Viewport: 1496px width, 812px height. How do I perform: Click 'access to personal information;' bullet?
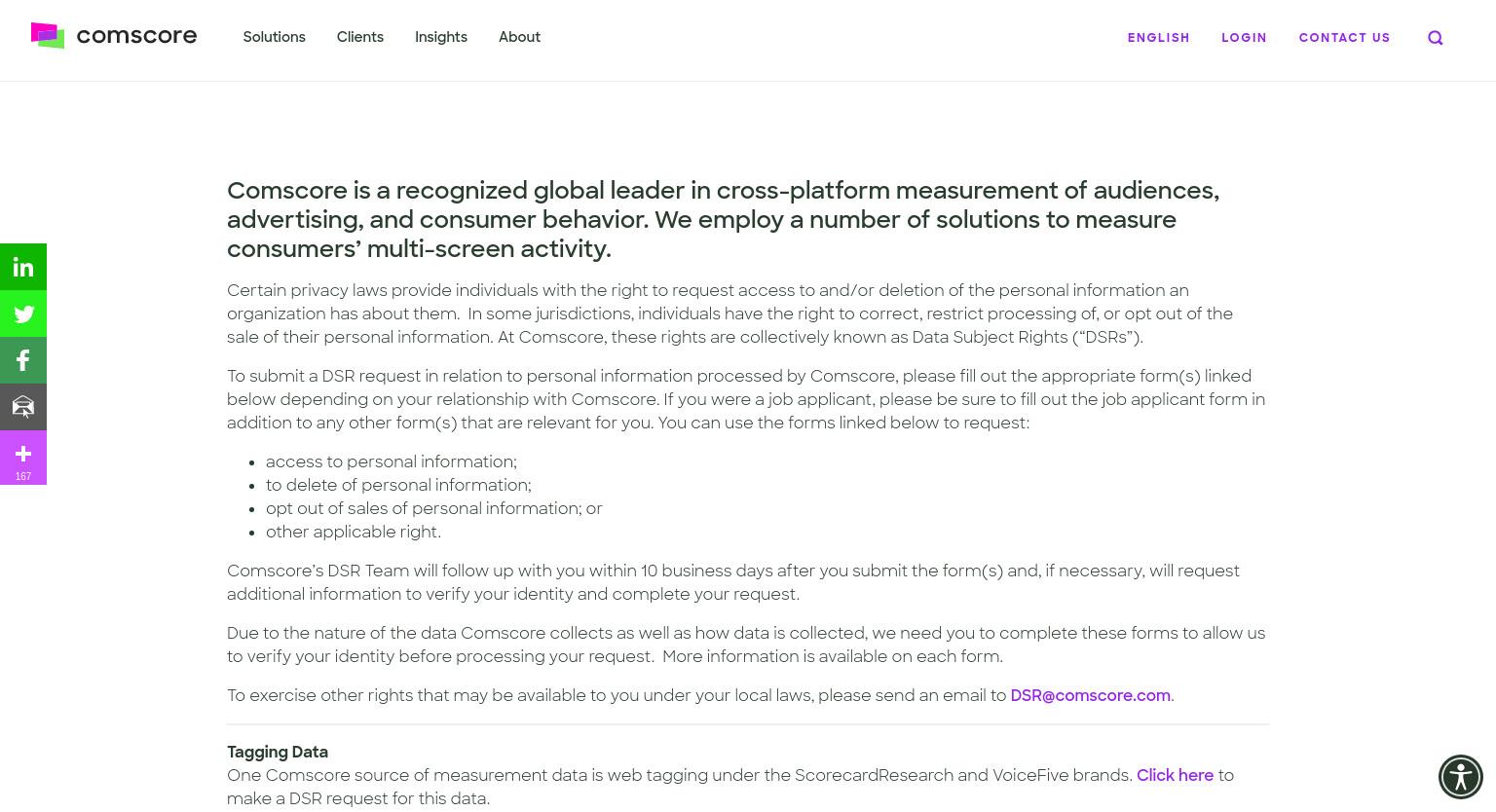point(392,461)
